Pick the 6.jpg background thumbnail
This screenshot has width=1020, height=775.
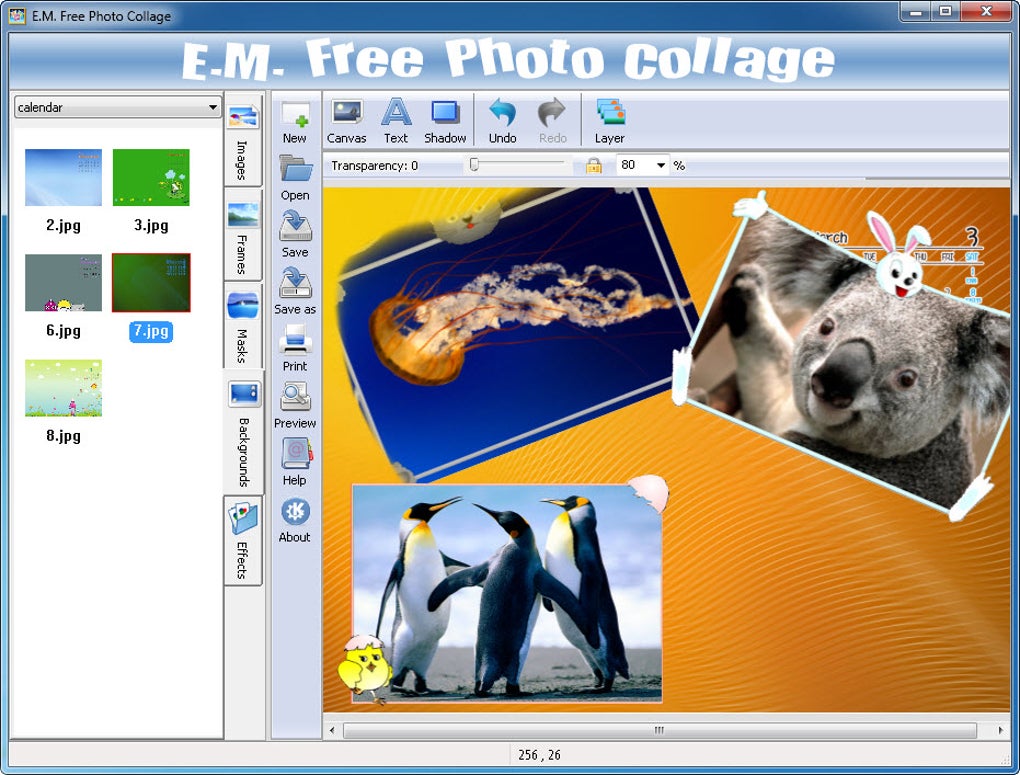63,282
